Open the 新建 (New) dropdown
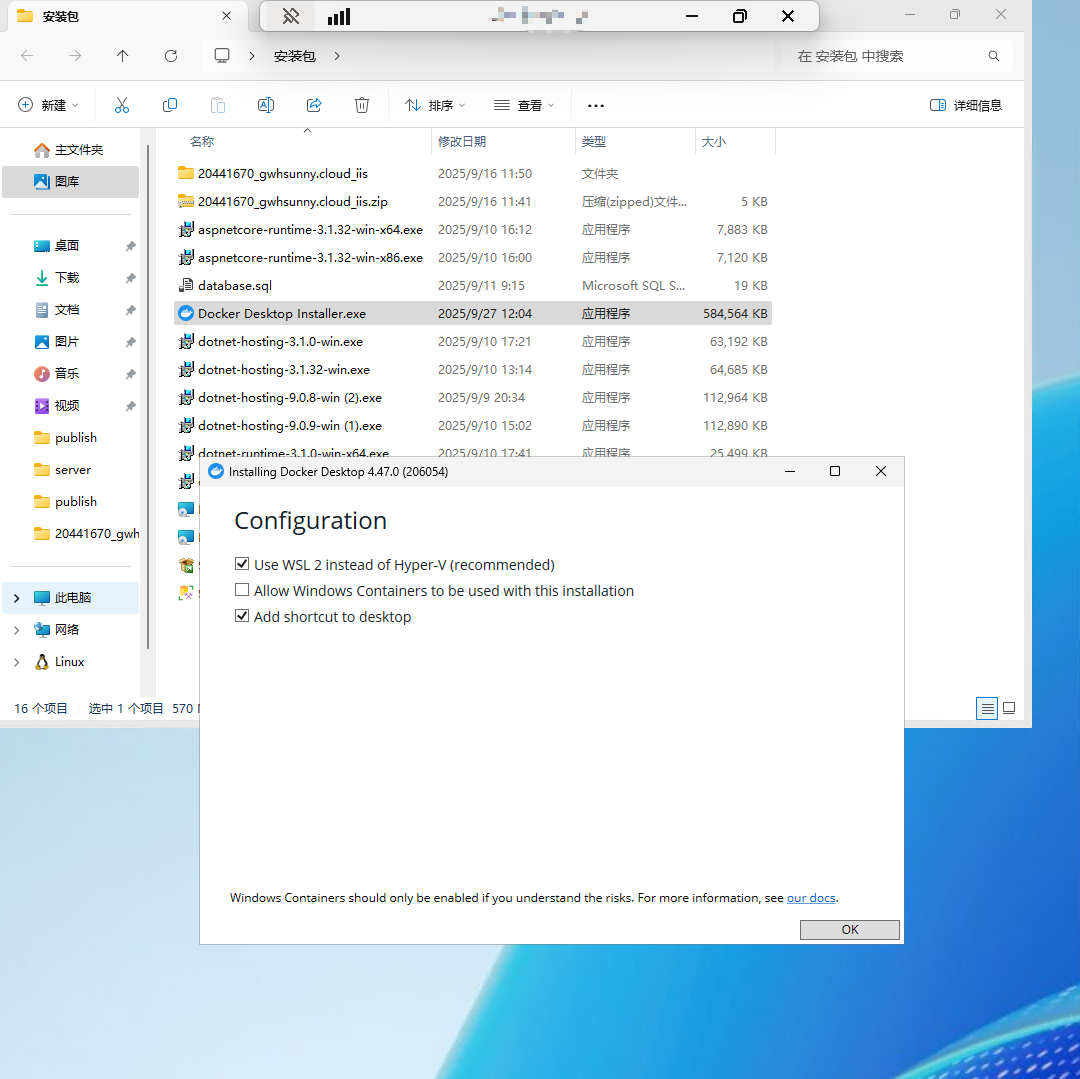 (48, 105)
